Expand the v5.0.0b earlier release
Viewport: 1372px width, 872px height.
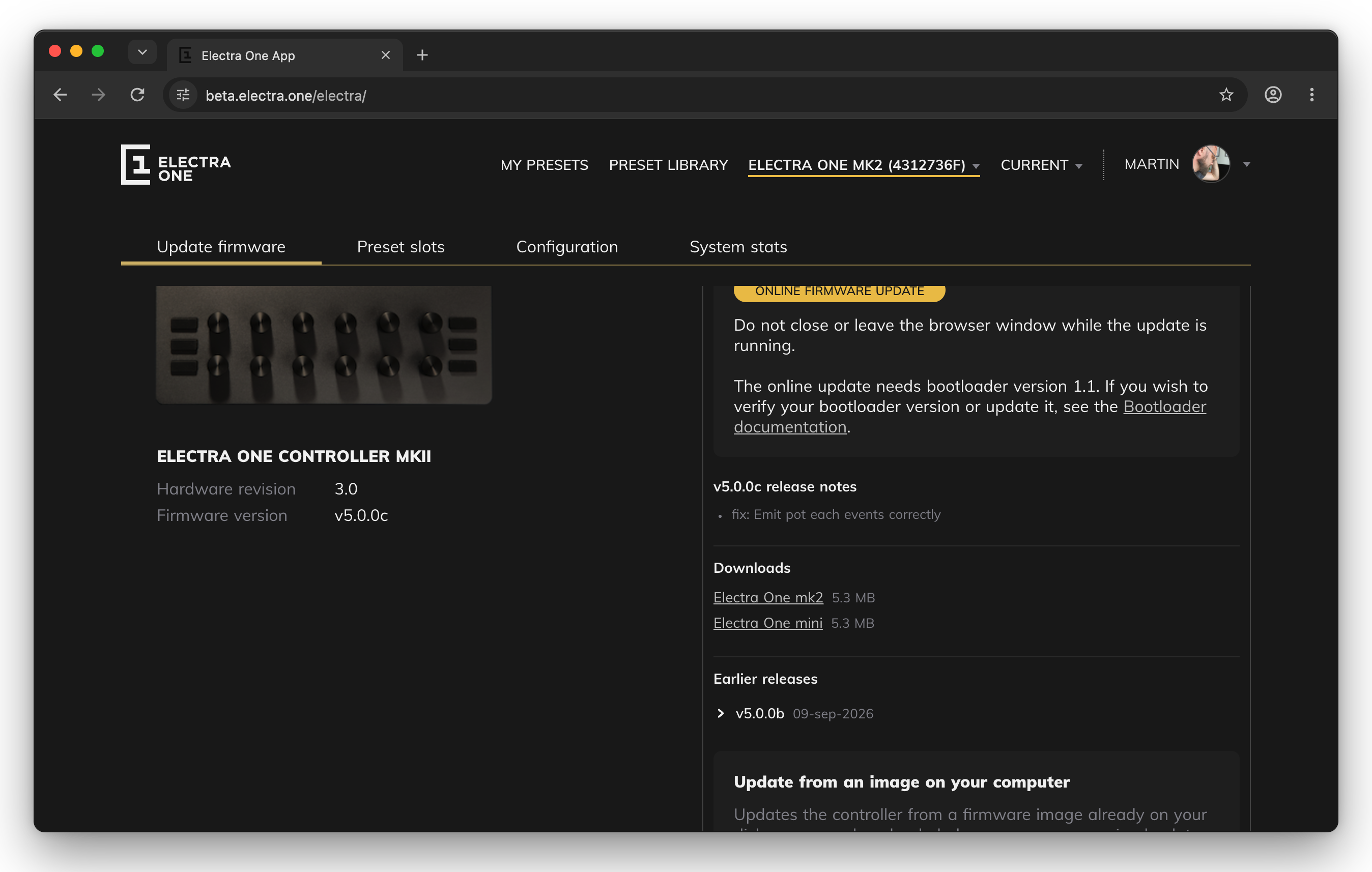coord(721,714)
